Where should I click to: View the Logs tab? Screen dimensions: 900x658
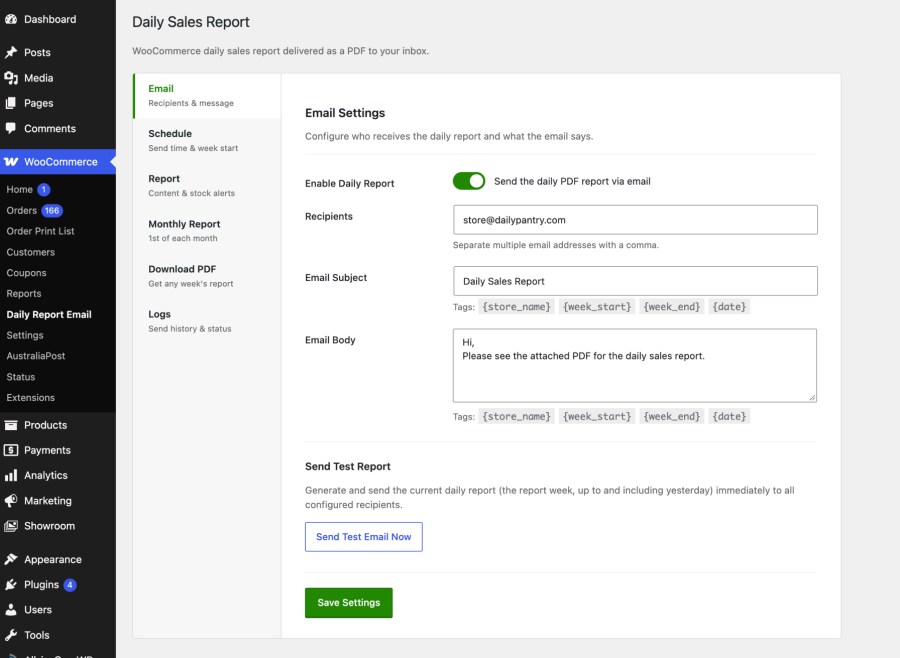pos(207,320)
